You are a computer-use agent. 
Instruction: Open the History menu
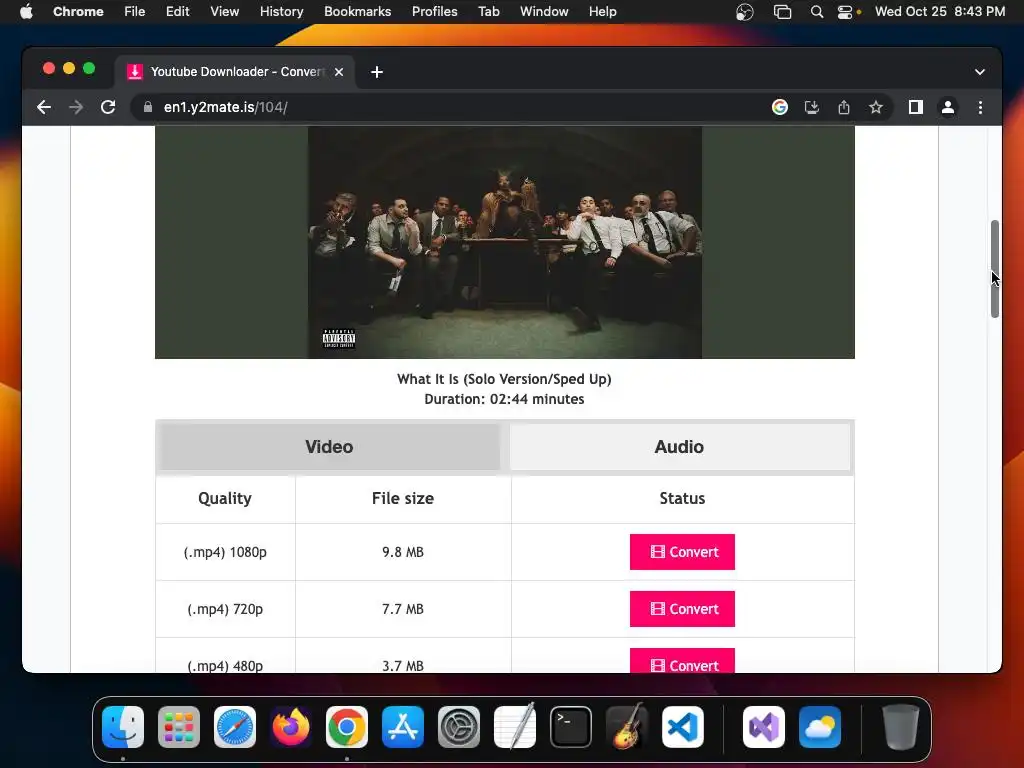point(281,11)
